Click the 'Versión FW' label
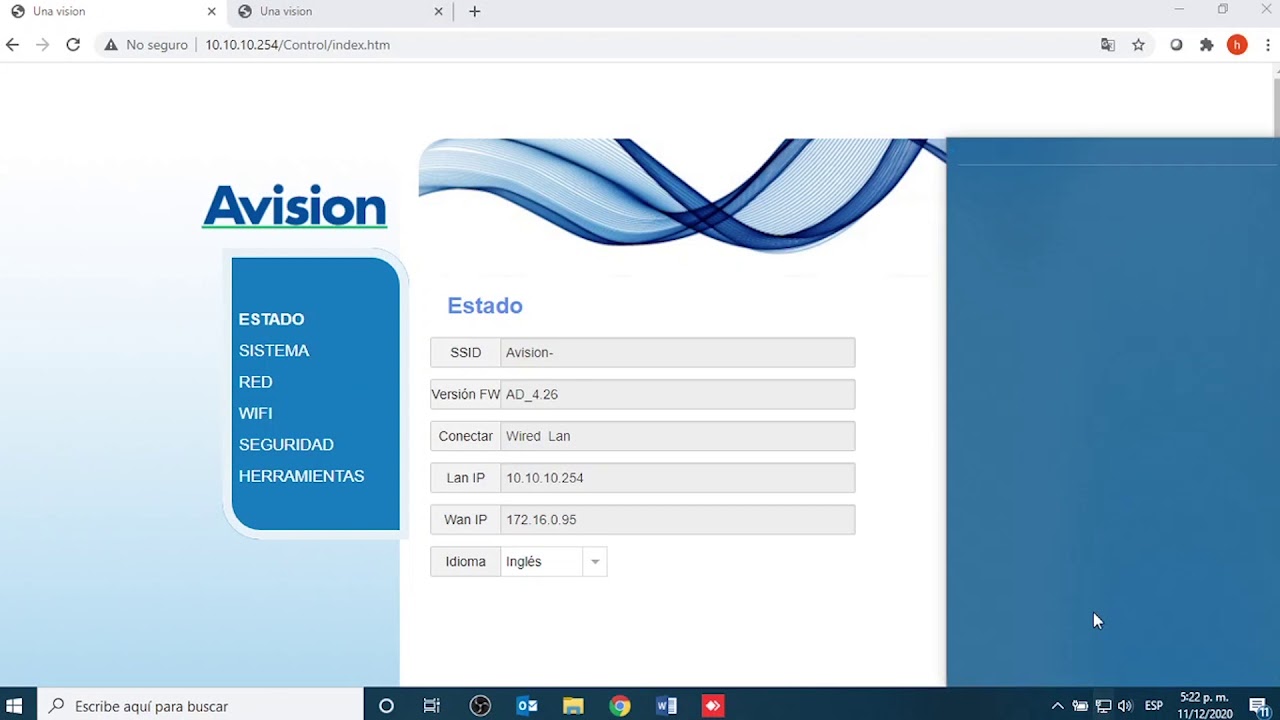Viewport: 1280px width, 720px height. point(465,395)
